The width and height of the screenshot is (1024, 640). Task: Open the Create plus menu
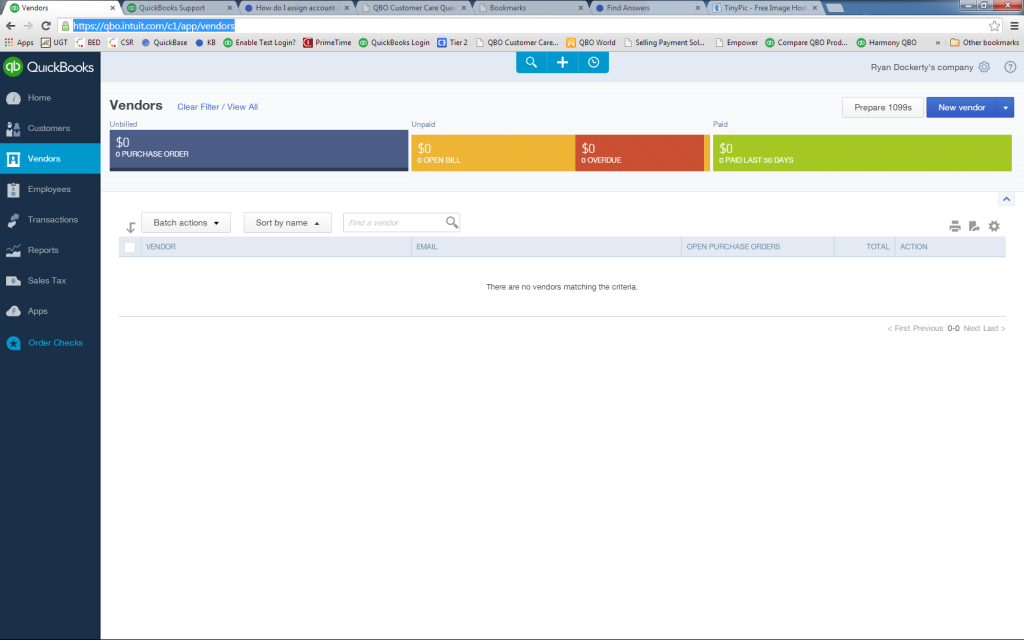[x=562, y=62]
